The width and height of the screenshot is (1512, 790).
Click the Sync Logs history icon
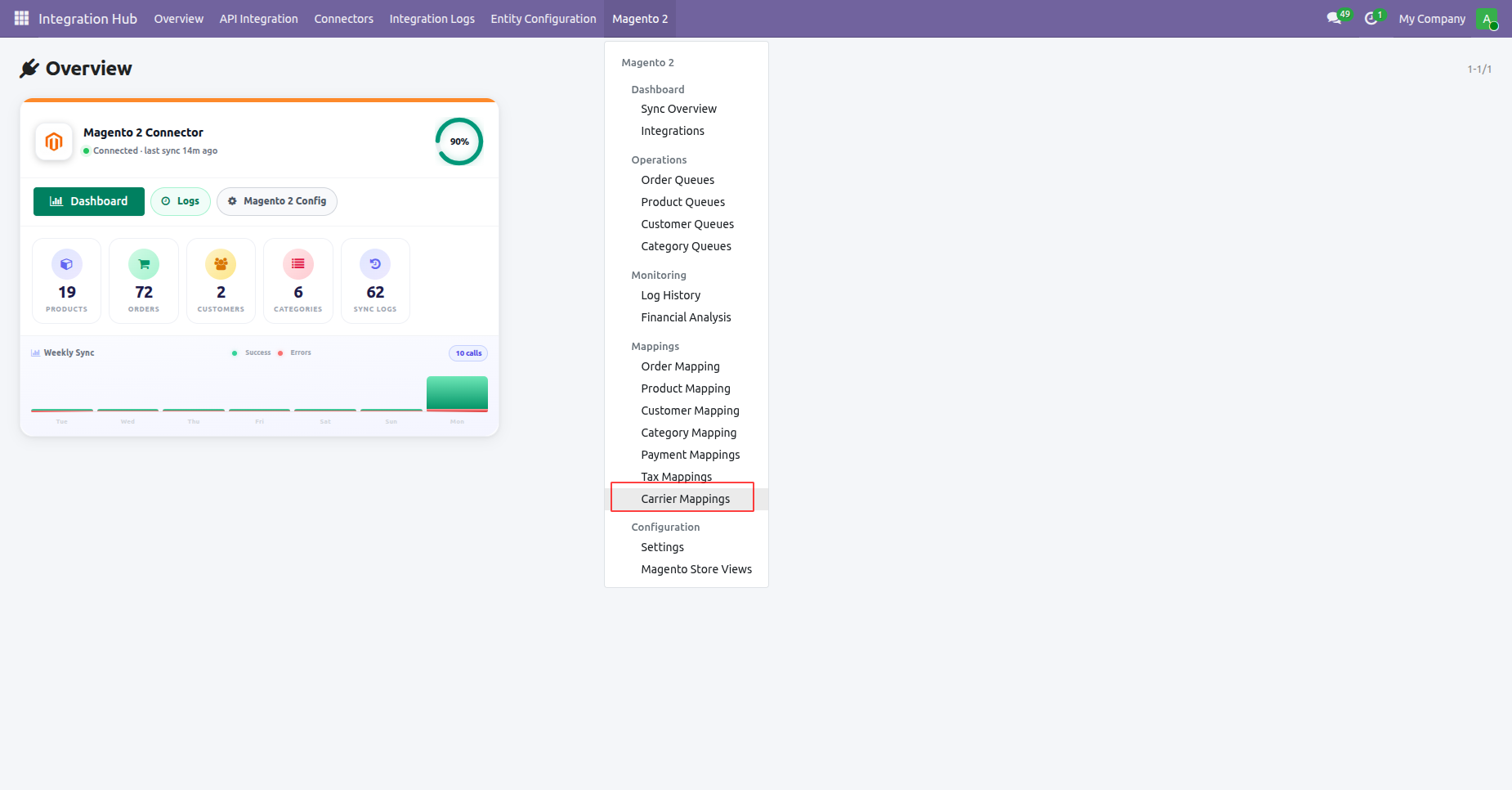[375, 264]
